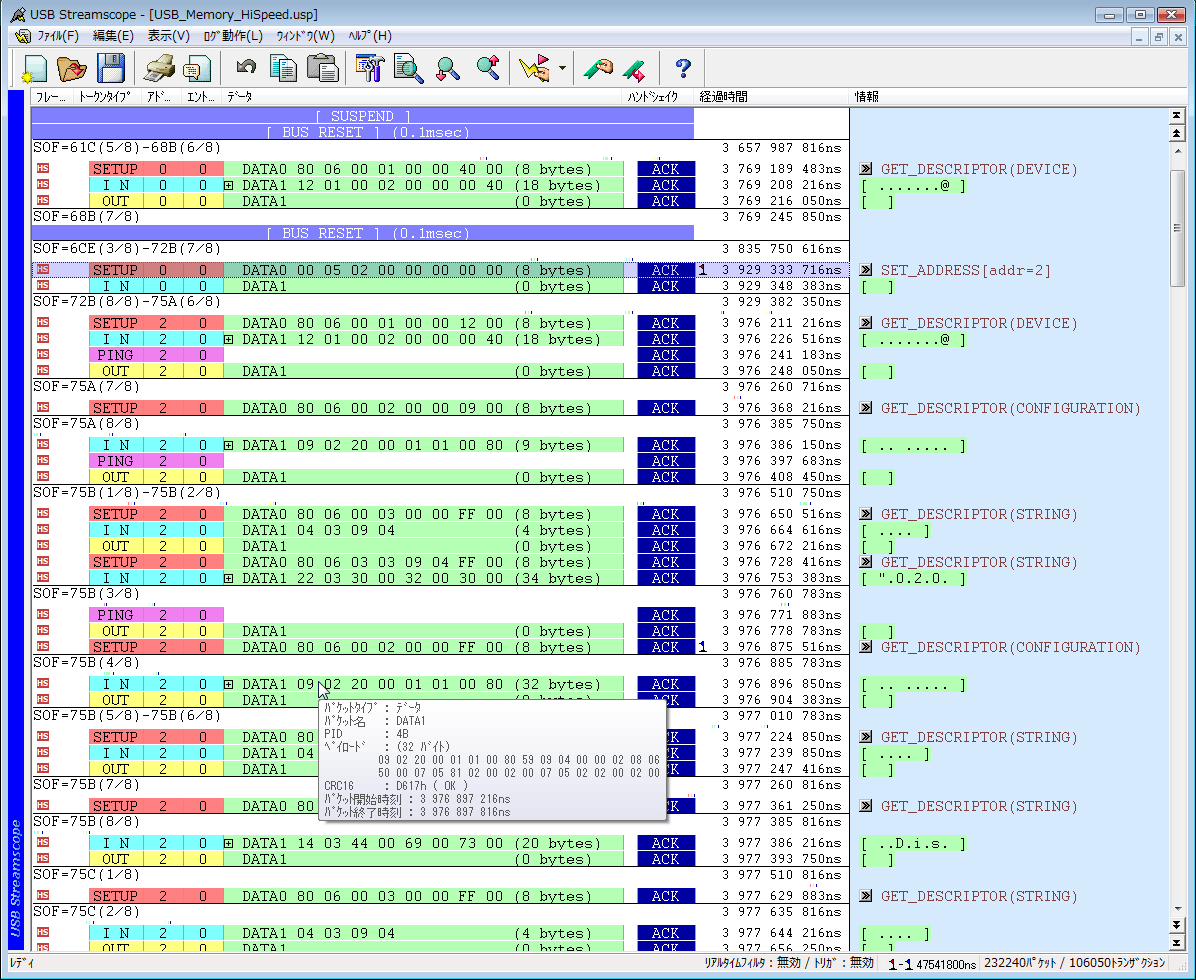Search upward with magnifier up-arrow icon
The width and height of the screenshot is (1196, 980).
pyautogui.click(x=487, y=69)
